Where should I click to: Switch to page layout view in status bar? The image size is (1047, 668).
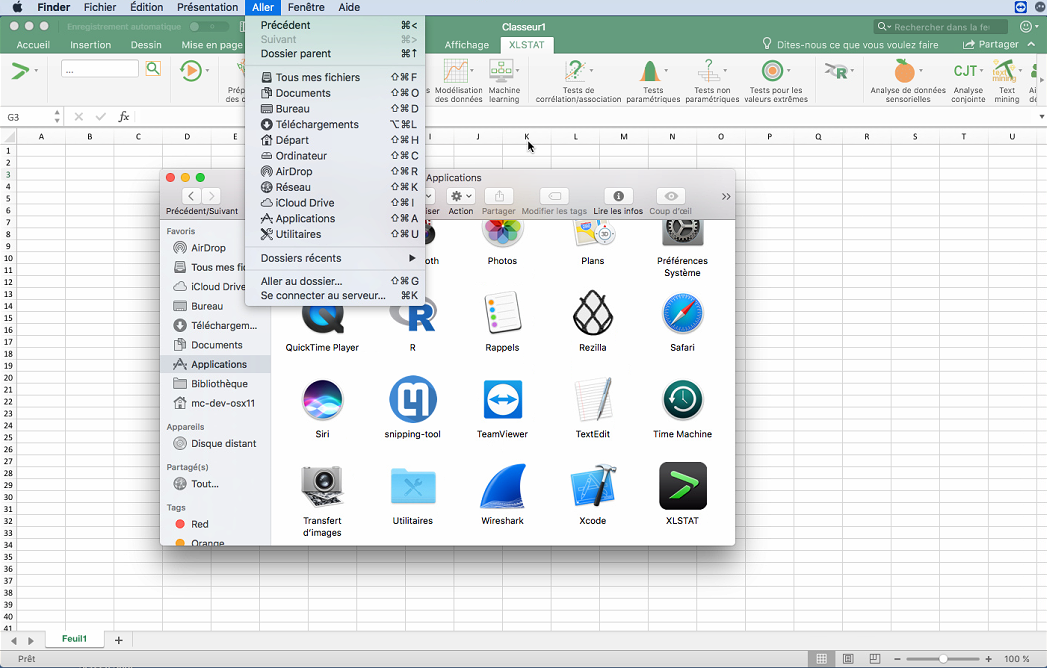848,659
